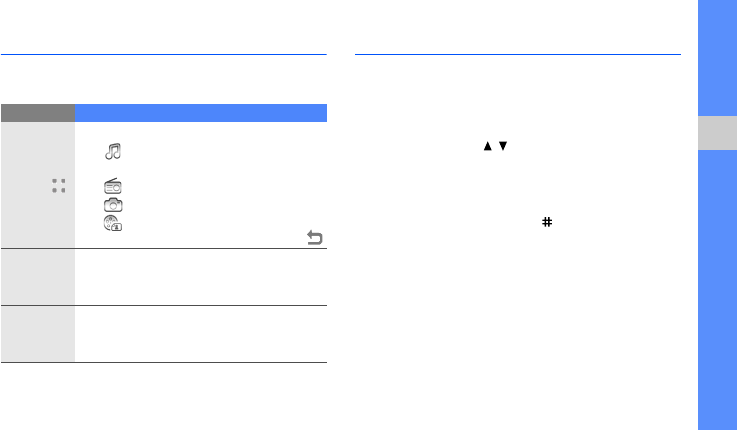Click the blue divider line atop right column
This screenshot has height=430, width=737.
click(518, 54)
